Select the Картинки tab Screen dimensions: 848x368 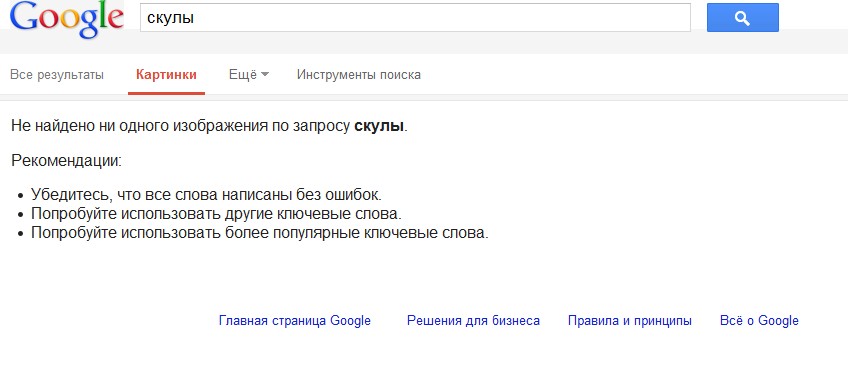tap(166, 75)
